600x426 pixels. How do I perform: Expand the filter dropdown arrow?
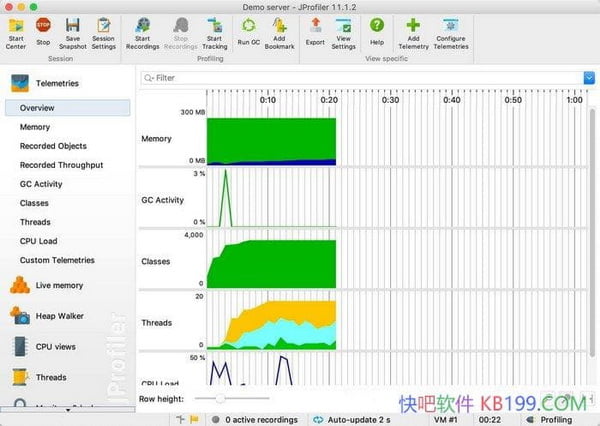(x=589, y=77)
